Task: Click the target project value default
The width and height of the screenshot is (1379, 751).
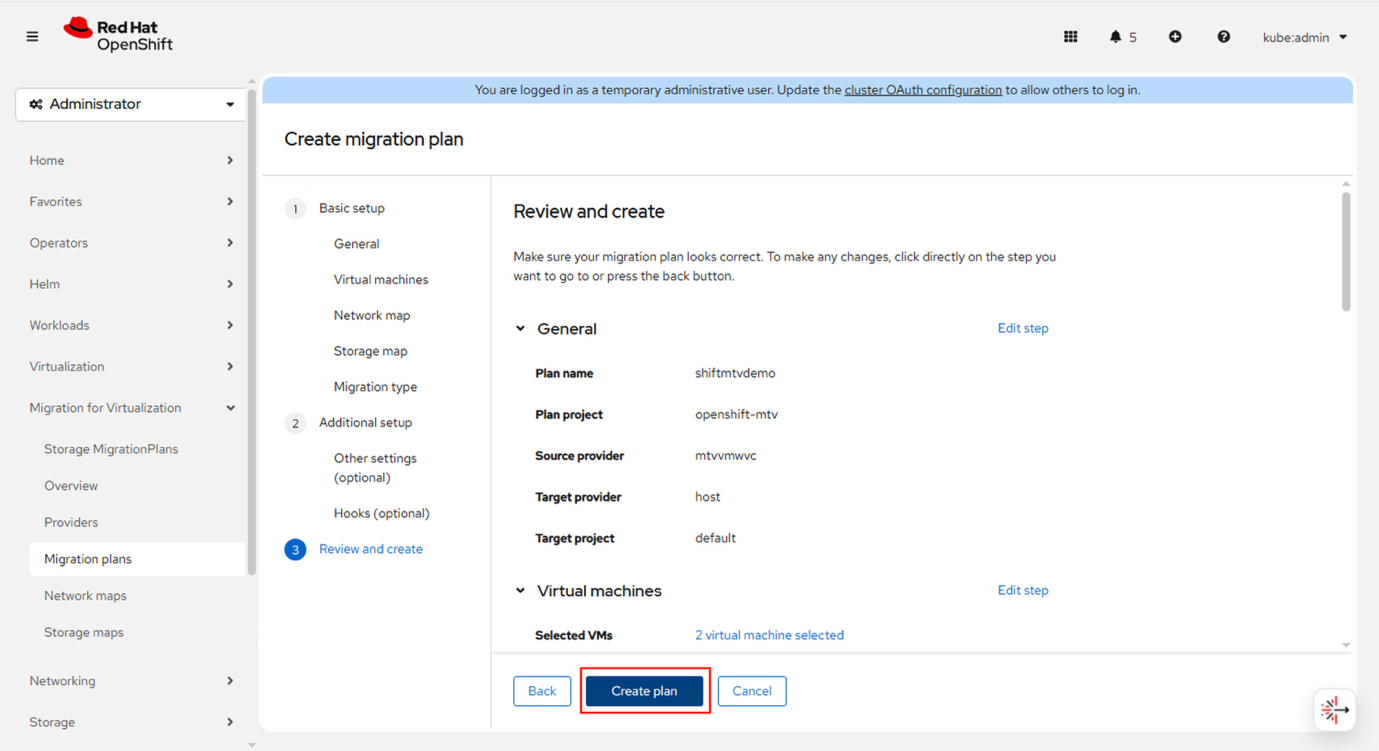Action: pos(715,538)
